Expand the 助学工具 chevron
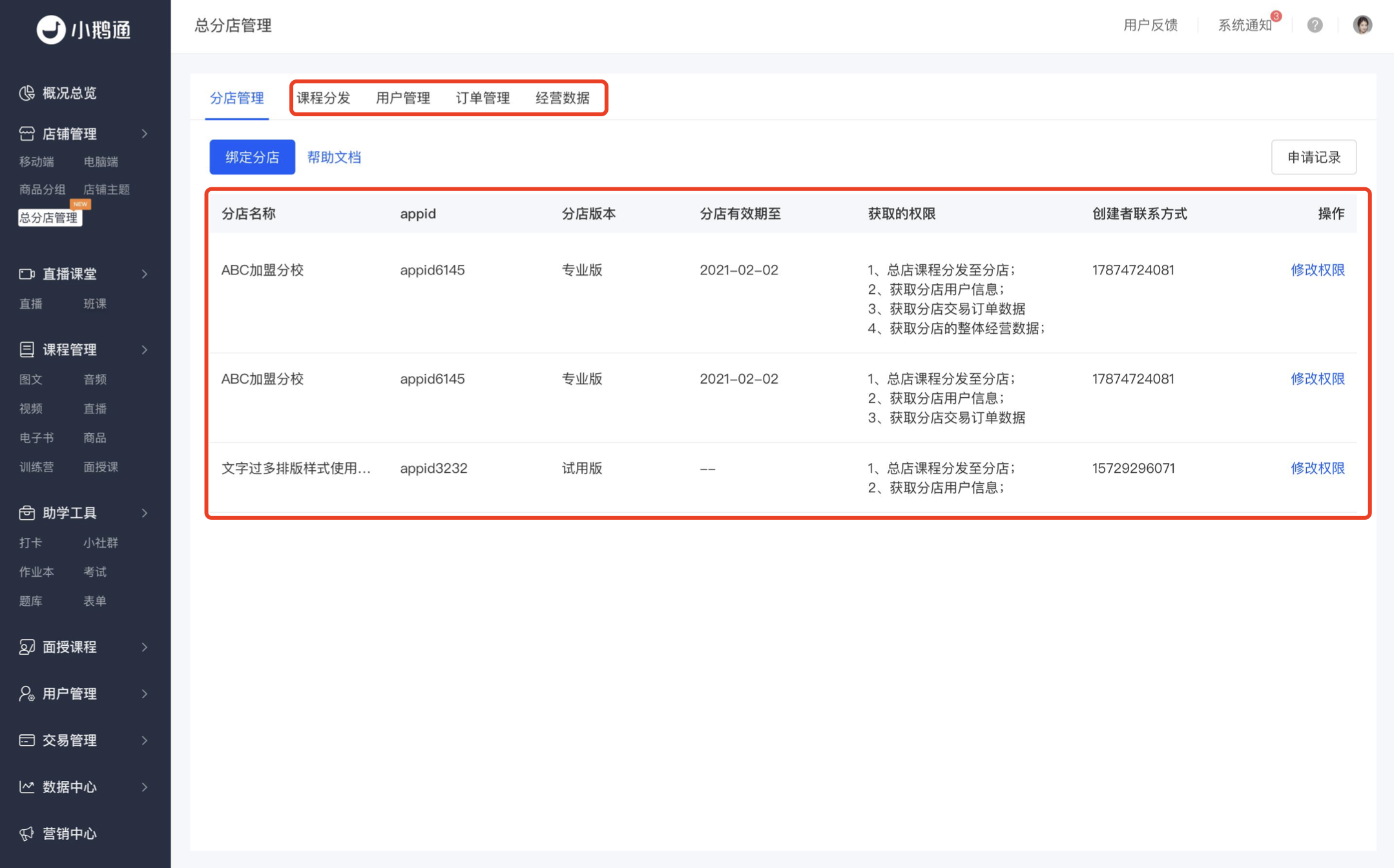This screenshot has height=868, width=1394. (x=145, y=513)
